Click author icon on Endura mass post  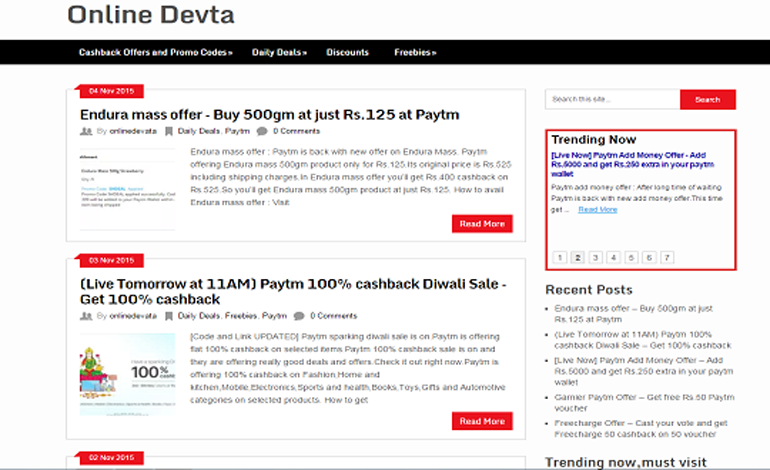[x=86, y=131]
